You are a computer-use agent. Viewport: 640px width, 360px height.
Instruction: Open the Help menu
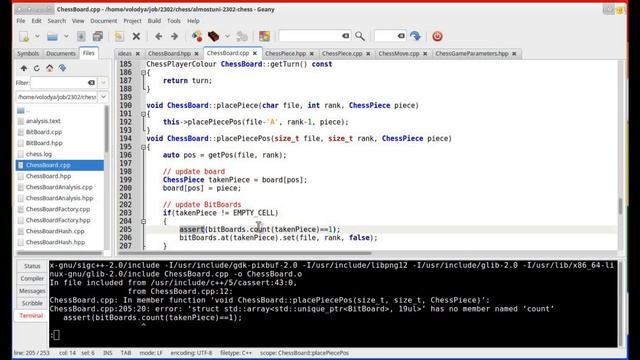[x=193, y=21]
